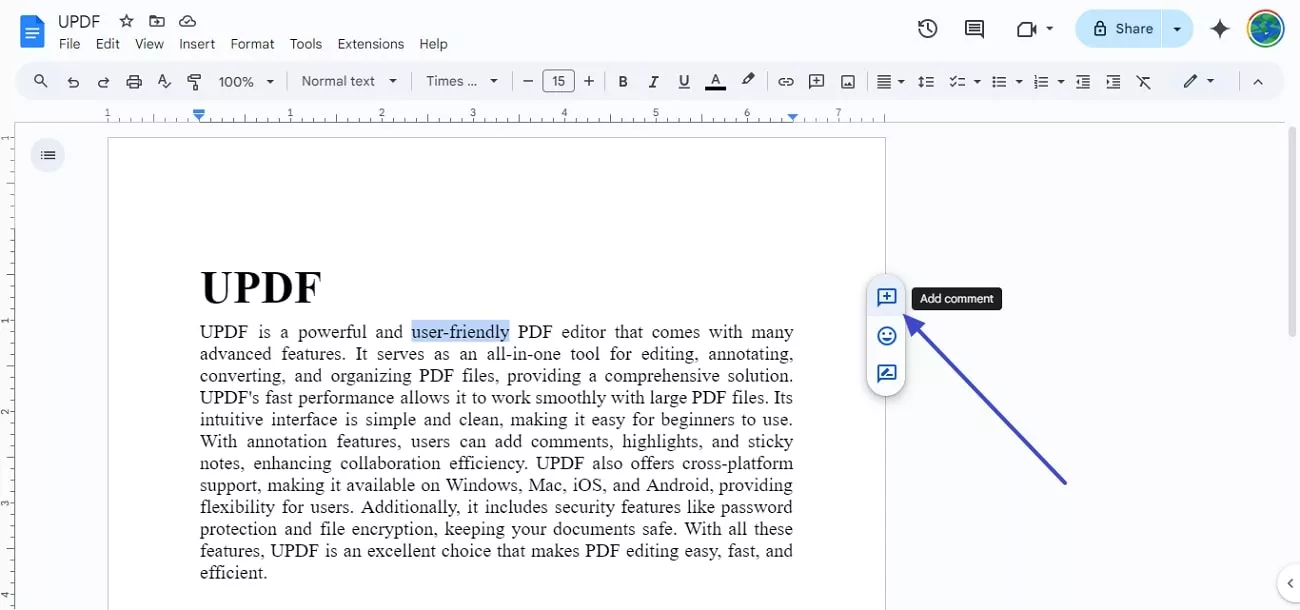Image resolution: width=1300 pixels, height=610 pixels.
Task: Open version history clock icon
Action: pyautogui.click(x=927, y=29)
